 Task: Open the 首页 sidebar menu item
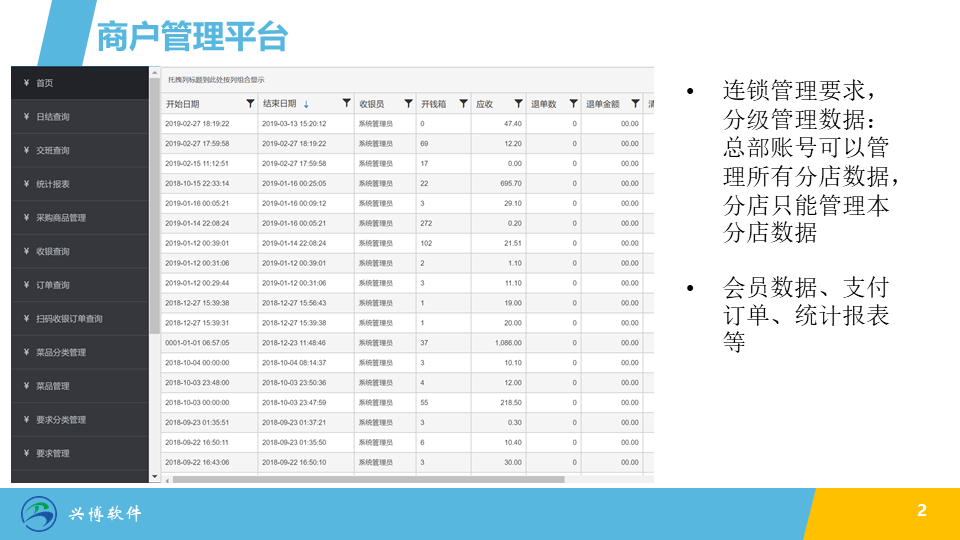pyautogui.click(x=80, y=83)
